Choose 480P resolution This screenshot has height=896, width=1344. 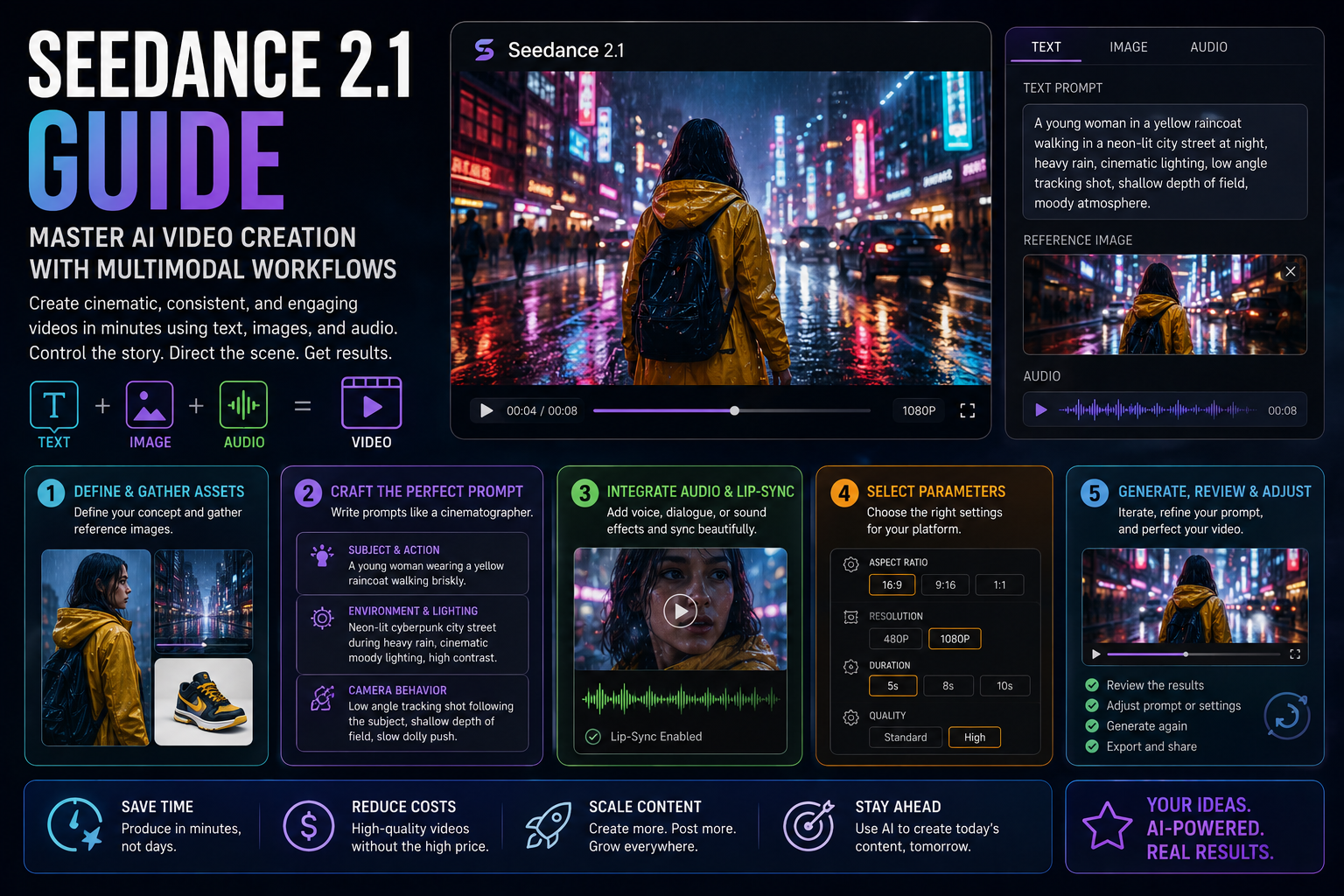[895, 639]
